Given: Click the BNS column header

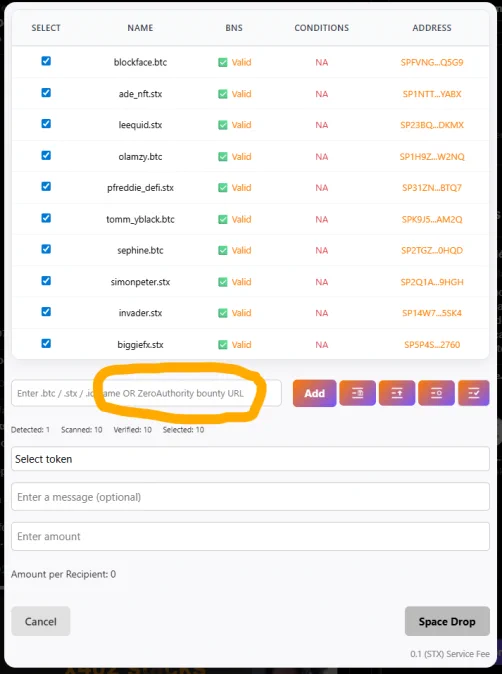Looking at the screenshot, I should (234, 28).
